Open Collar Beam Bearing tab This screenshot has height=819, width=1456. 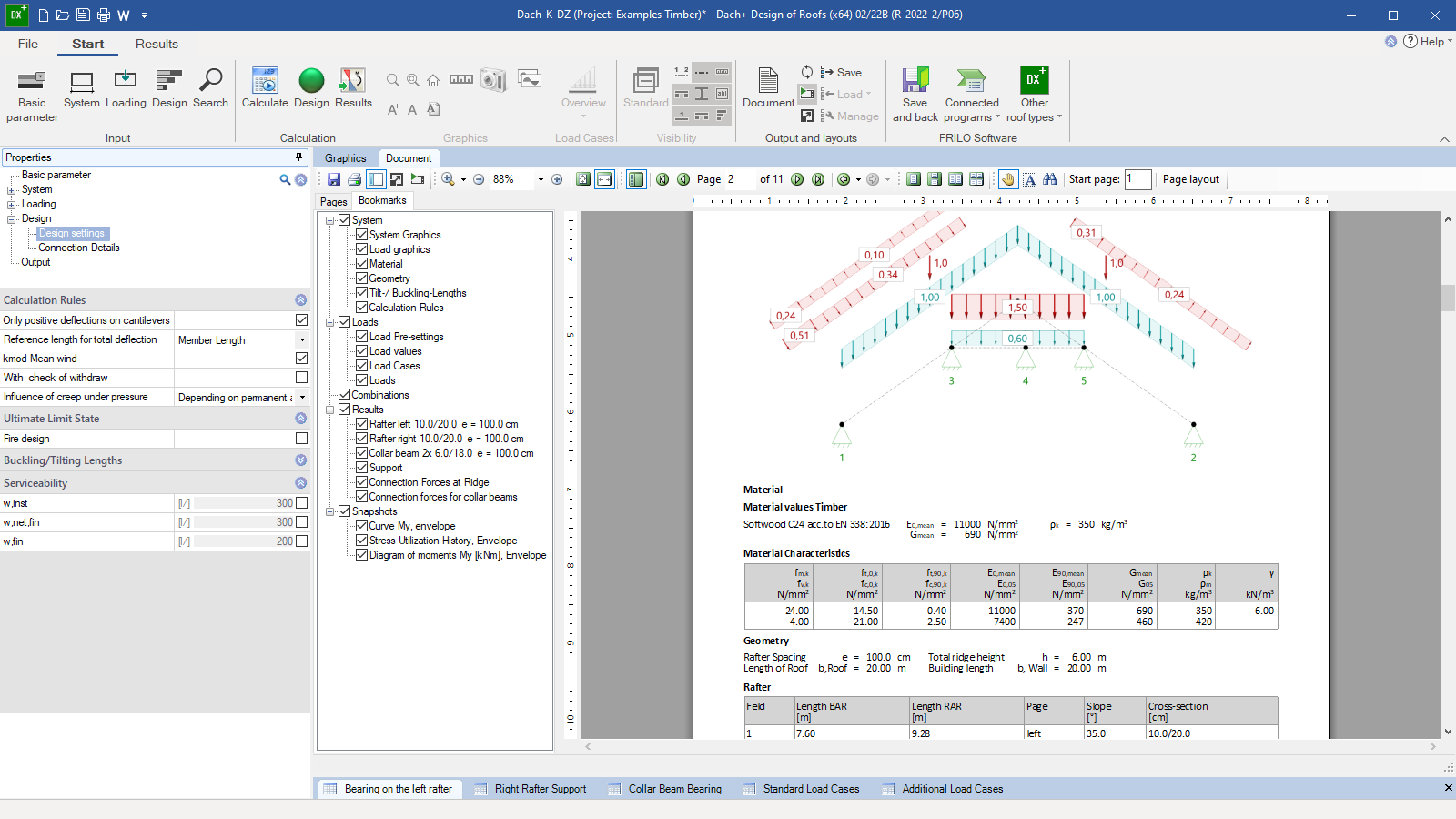[664, 789]
